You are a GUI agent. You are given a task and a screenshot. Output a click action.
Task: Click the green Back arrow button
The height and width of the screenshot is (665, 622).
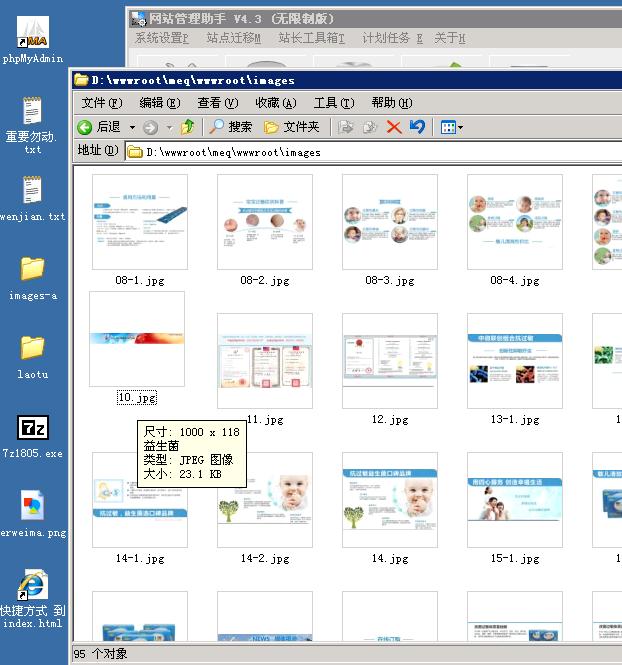(86, 127)
